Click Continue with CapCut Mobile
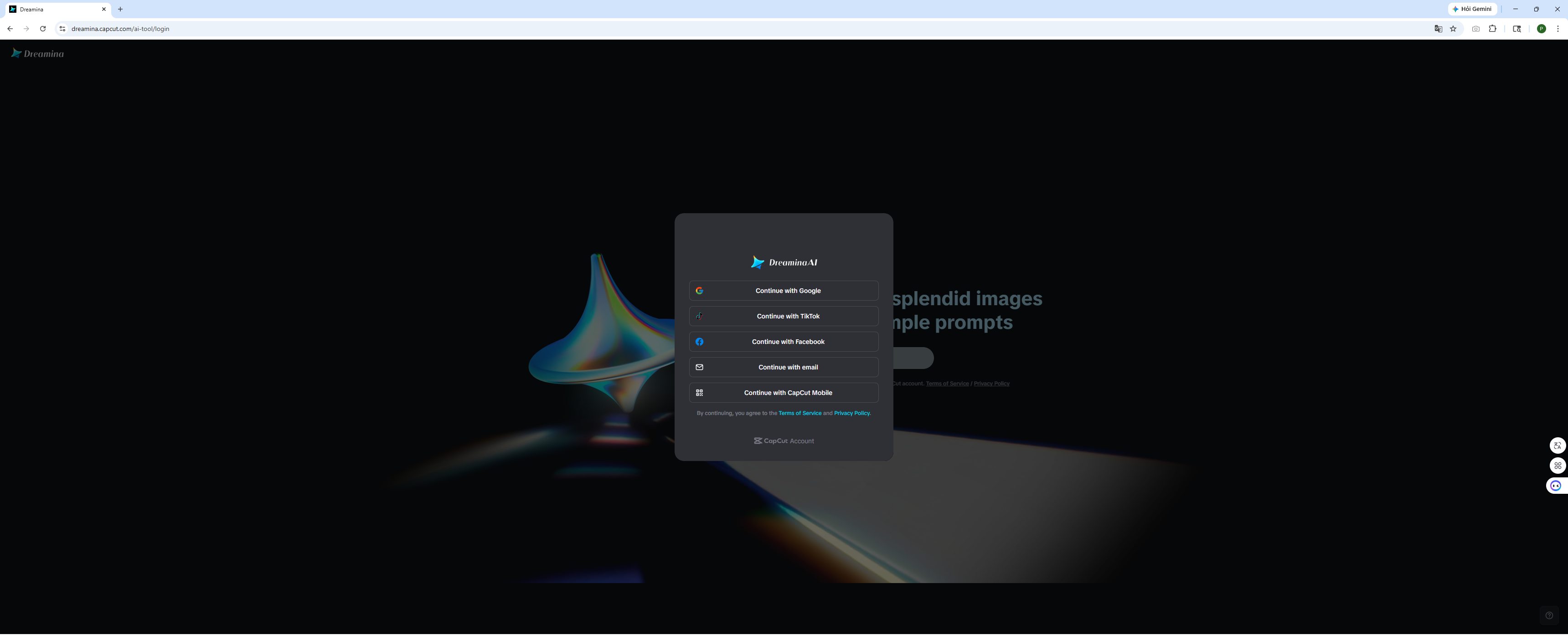This screenshot has height=635, width=1568. tap(784, 393)
